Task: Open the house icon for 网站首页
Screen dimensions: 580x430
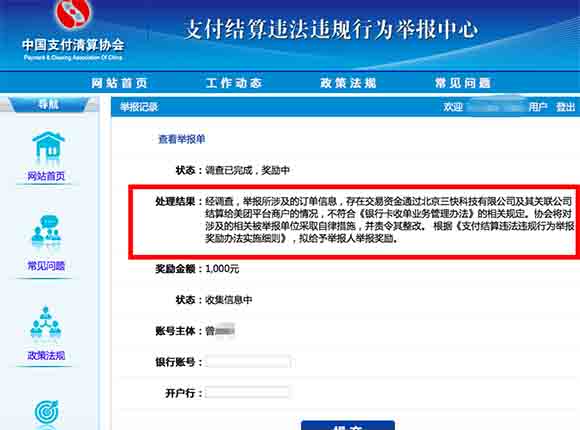Action: click(x=48, y=145)
